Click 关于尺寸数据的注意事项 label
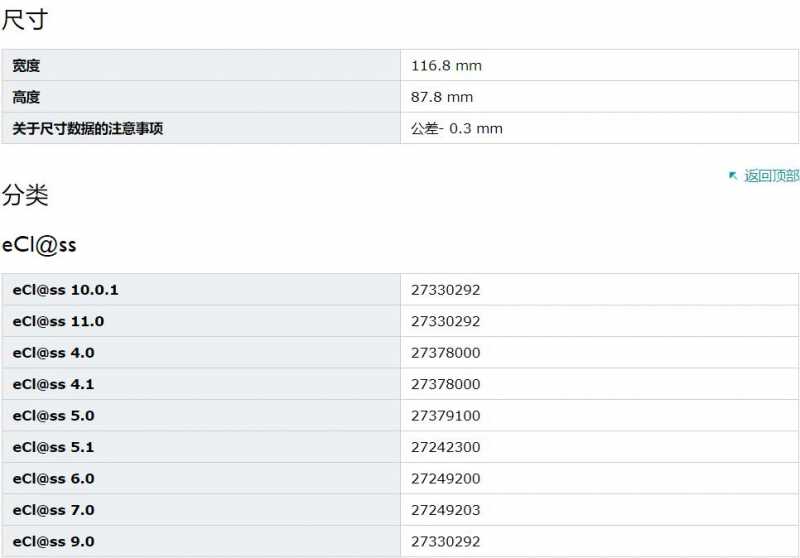 [x=88, y=129]
